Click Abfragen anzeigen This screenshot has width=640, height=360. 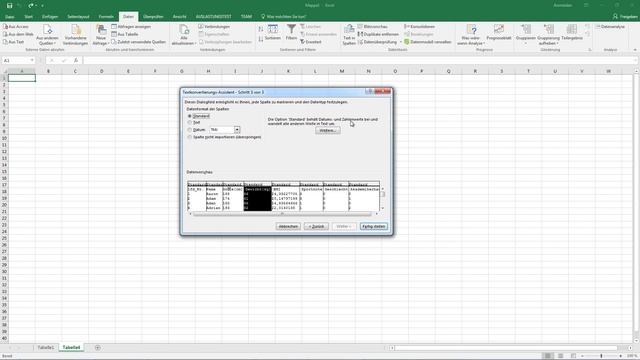[x=131, y=27]
